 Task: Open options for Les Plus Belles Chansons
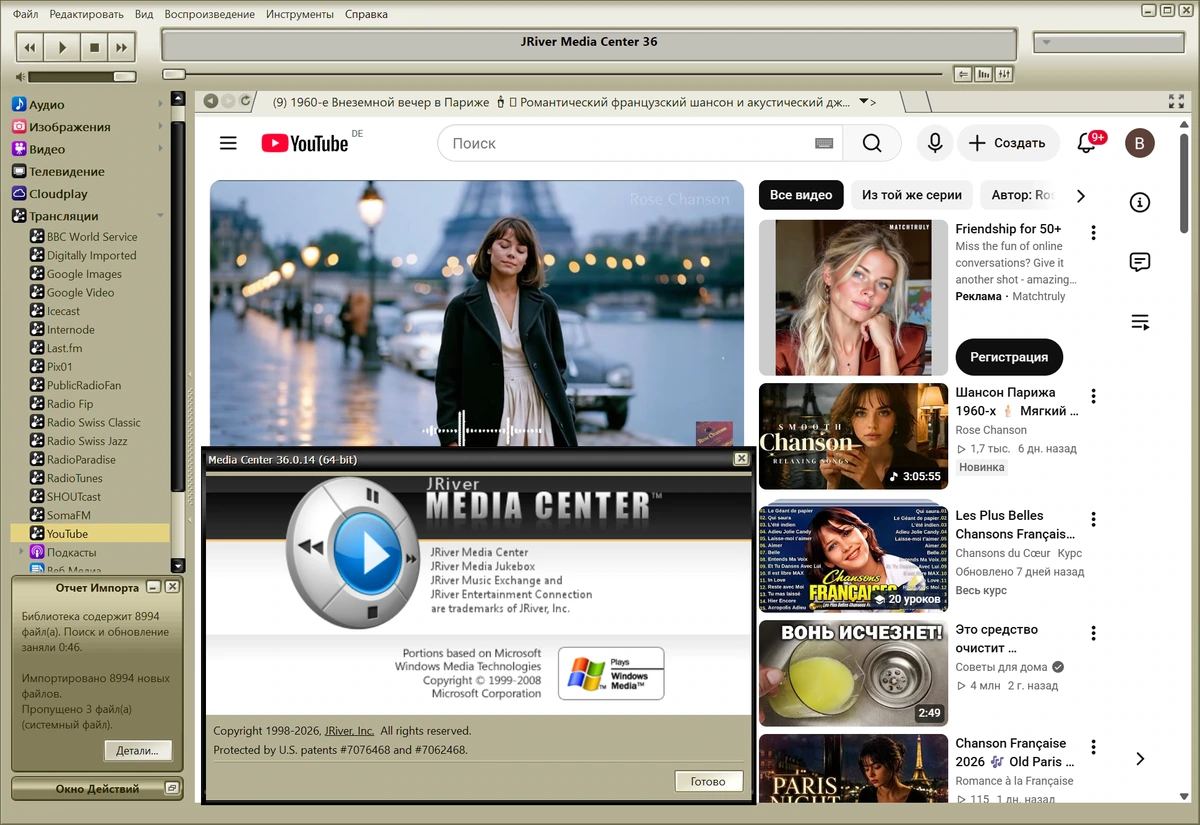point(1093,520)
